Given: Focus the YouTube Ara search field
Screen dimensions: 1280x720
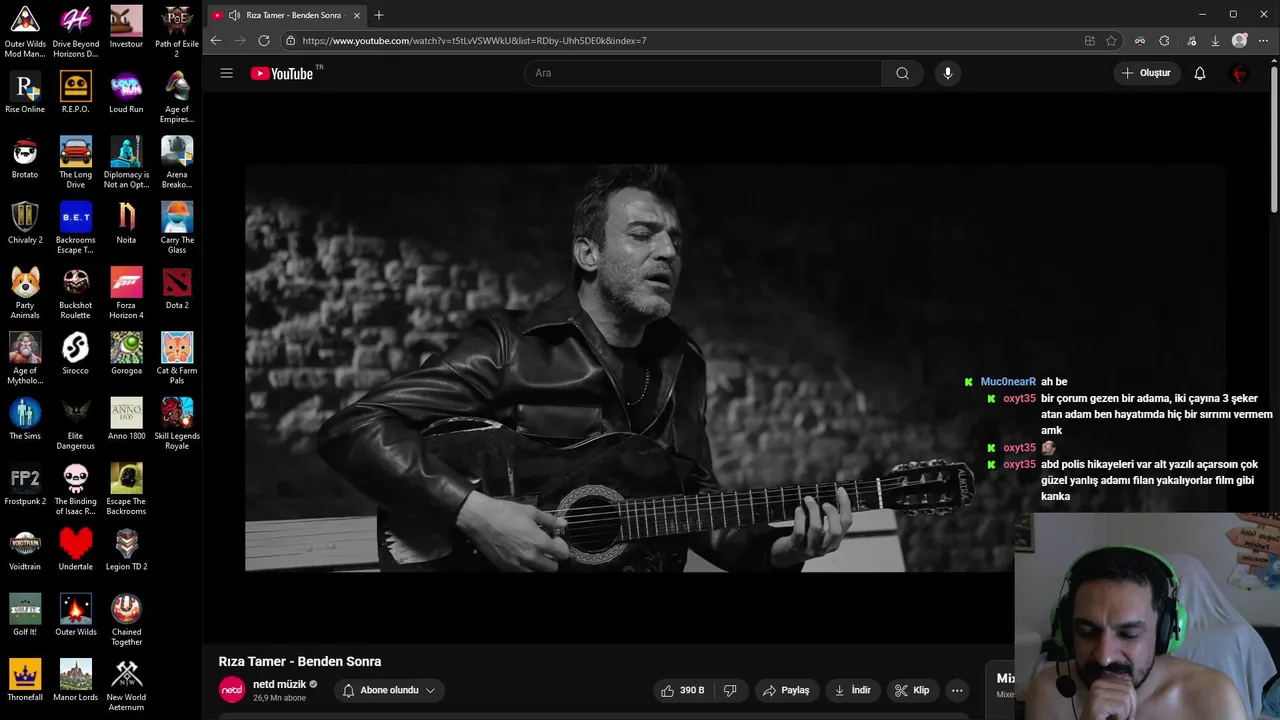Looking at the screenshot, I should [x=703, y=73].
